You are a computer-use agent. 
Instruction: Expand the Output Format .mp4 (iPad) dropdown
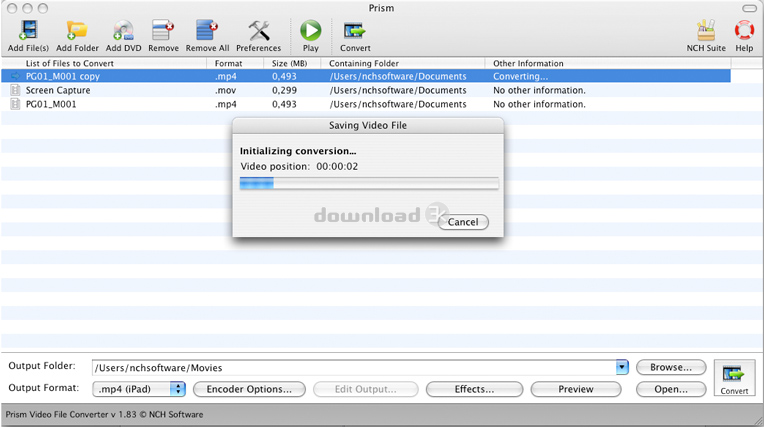[x=178, y=389]
